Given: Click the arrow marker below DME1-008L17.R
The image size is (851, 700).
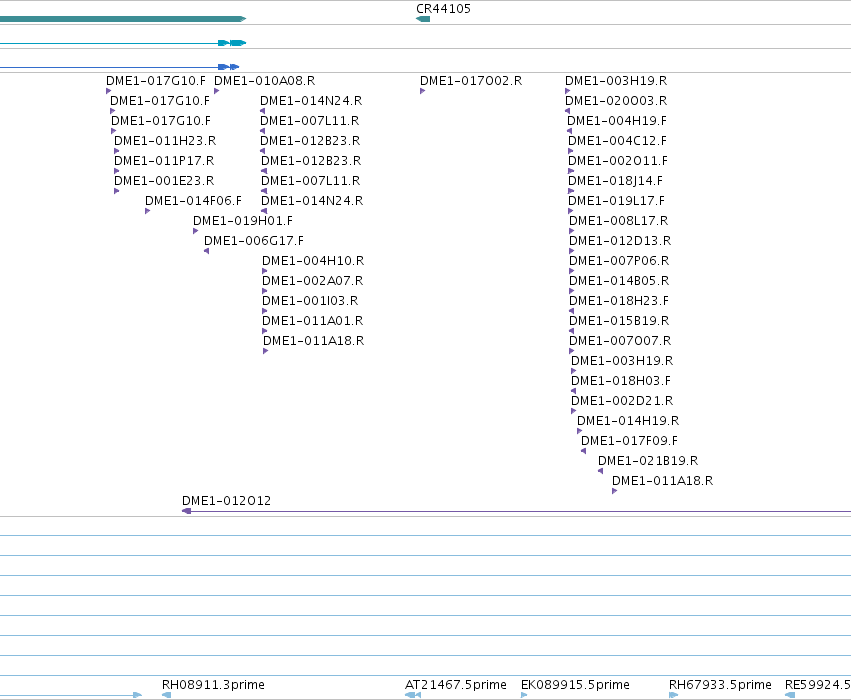Looking at the screenshot, I should click(x=571, y=231).
